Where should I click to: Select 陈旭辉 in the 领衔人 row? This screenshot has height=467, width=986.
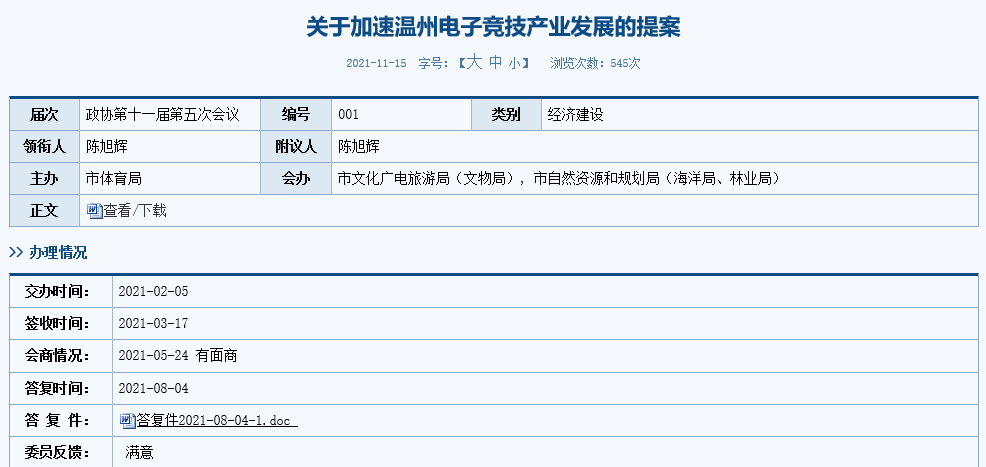106,146
